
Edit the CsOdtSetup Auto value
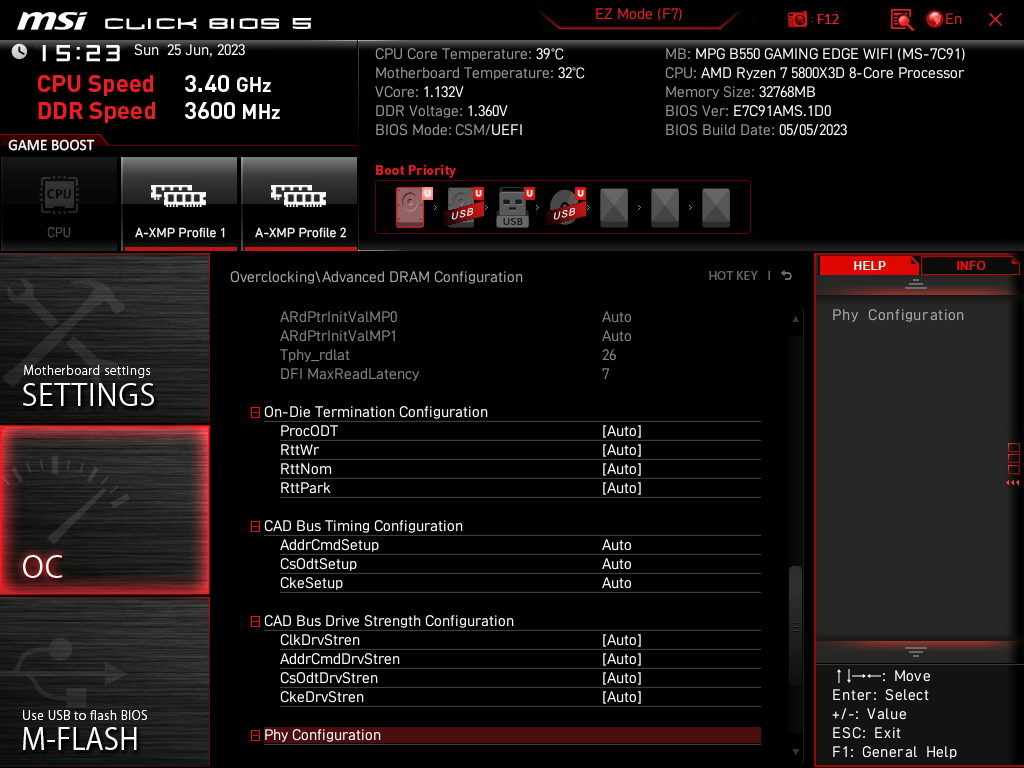tap(616, 564)
